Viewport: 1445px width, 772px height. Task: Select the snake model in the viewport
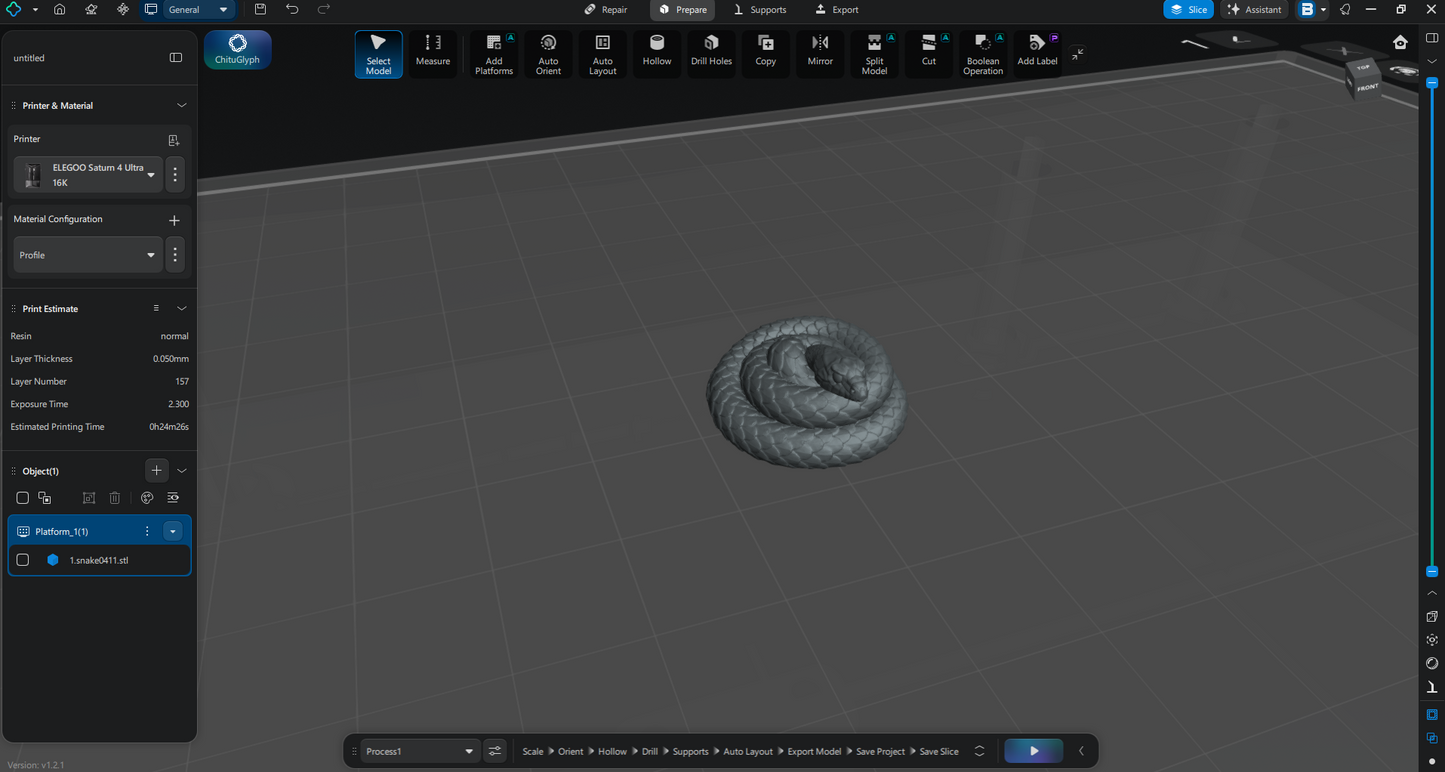tap(806, 392)
